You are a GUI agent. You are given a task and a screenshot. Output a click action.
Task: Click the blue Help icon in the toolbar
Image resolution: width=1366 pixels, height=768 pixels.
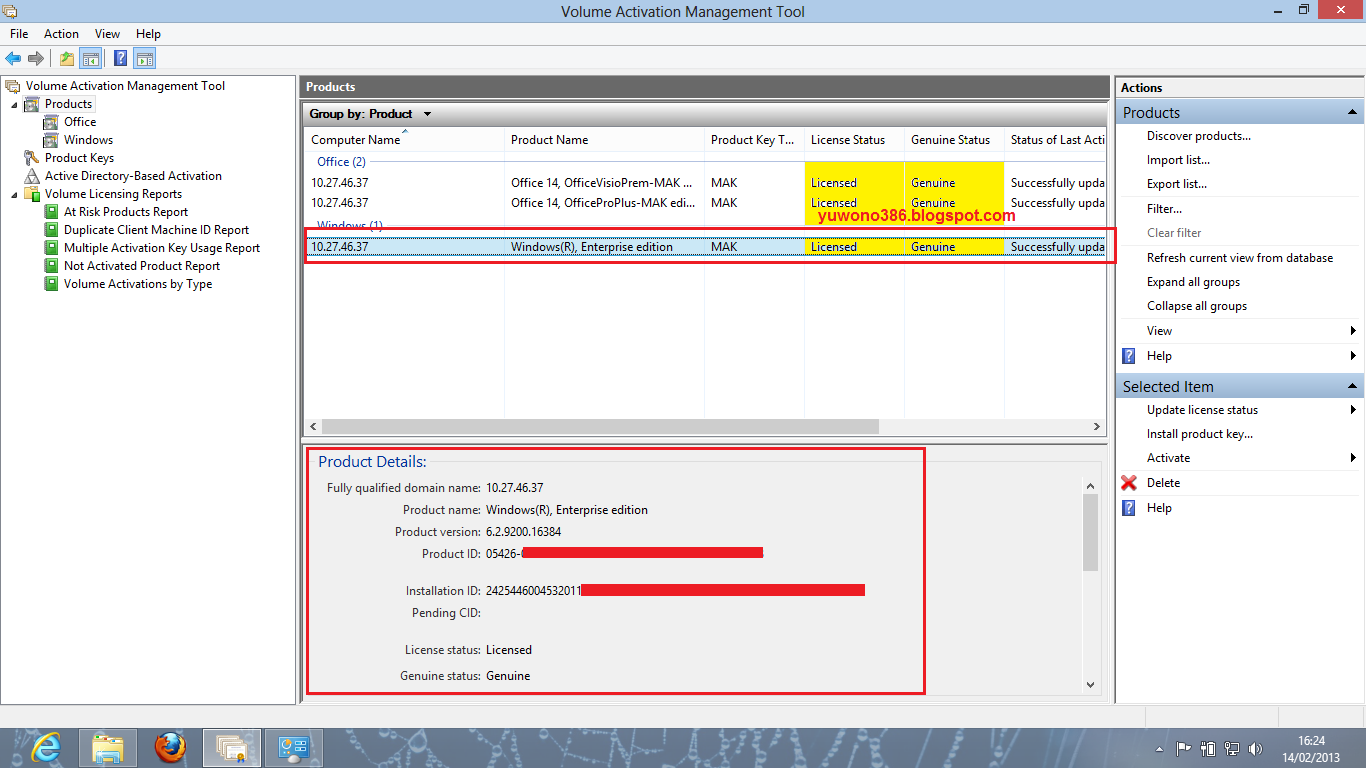[121, 58]
